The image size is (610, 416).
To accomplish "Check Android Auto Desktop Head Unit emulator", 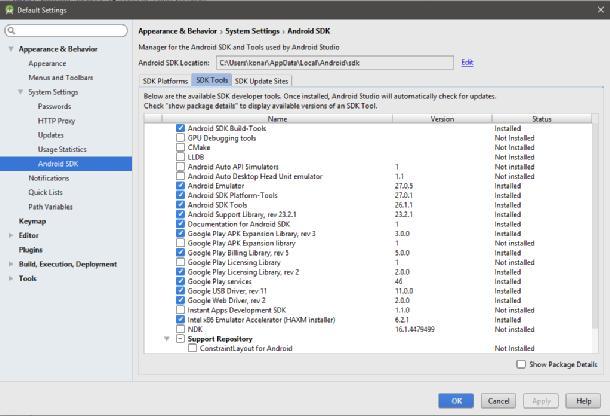I will click(180, 176).
